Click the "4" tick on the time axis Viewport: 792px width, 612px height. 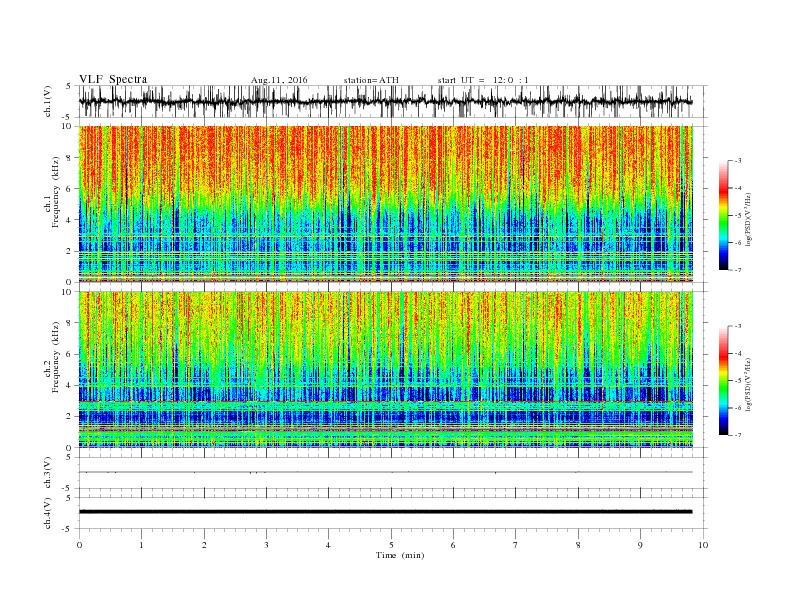[x=328, y=545]
